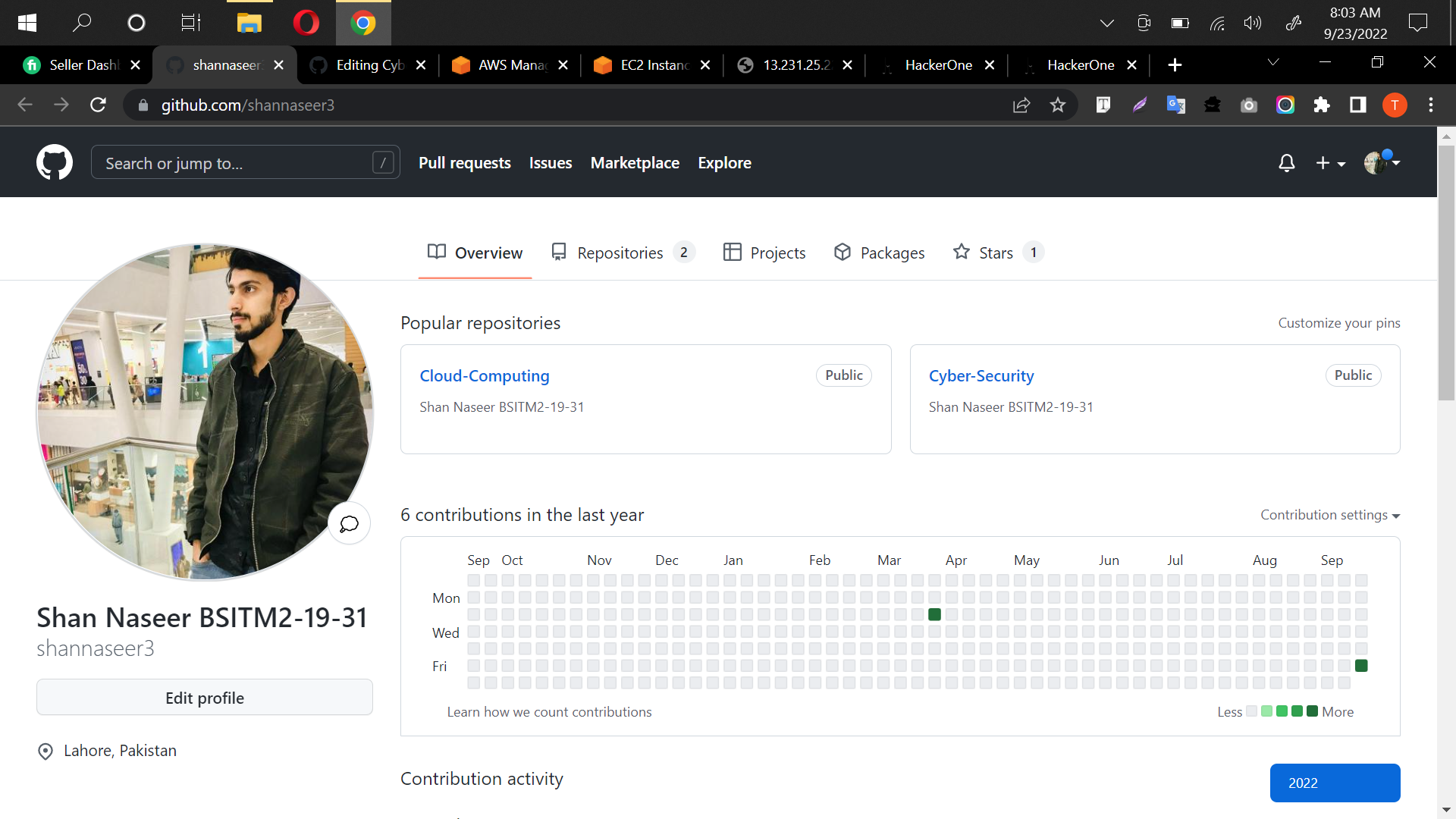Click the Stars star icon
This screenshot has height=819, width=1456.
tap(961, 252)
